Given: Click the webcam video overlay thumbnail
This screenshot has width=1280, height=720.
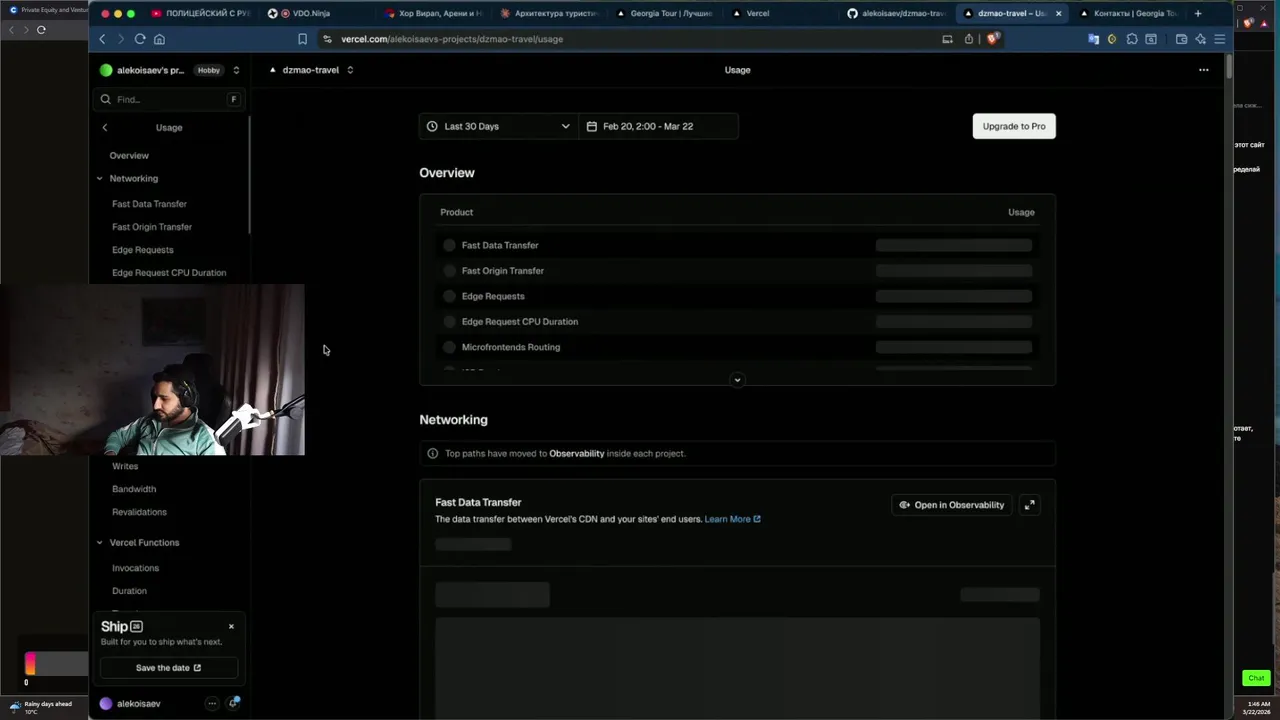Looking at the screenshot, I should coord(152,370).
